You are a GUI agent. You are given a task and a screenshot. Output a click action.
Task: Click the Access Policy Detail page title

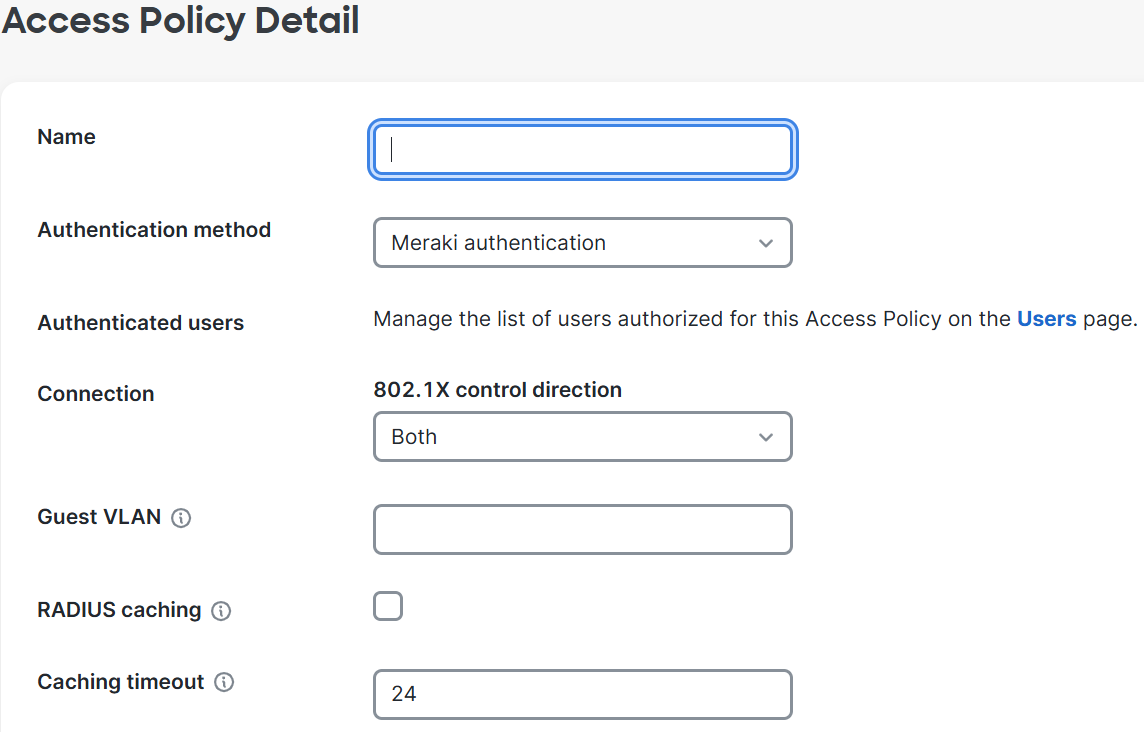(181, 20)
